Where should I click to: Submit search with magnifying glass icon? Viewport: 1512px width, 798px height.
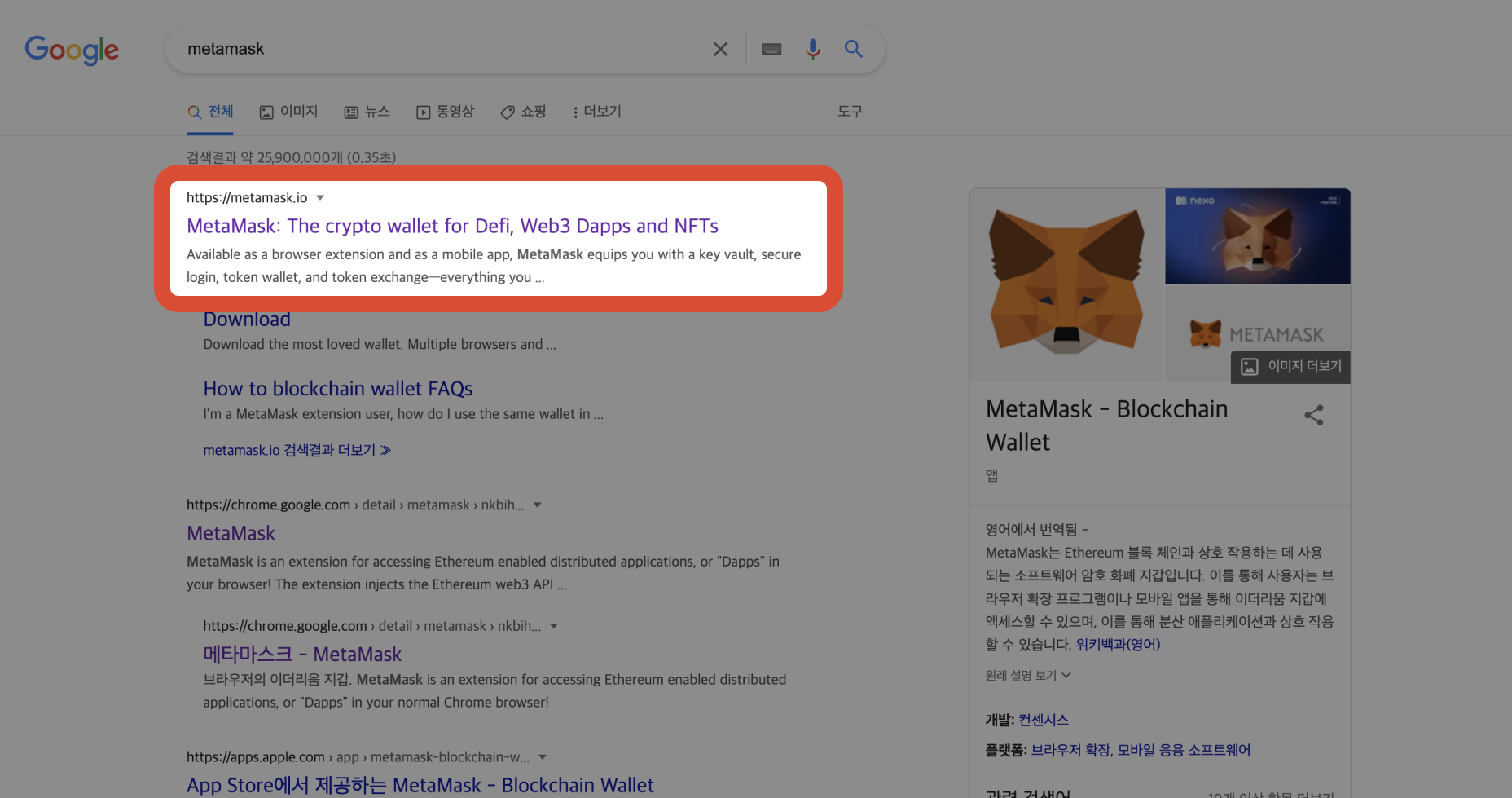click(853, 49)
